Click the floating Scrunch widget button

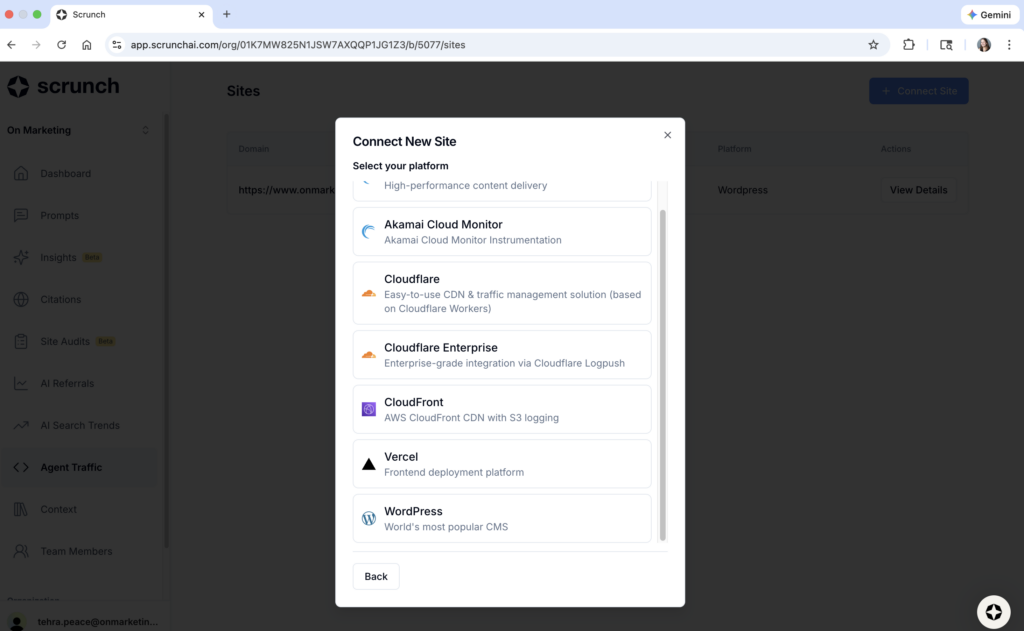point(993,611)
